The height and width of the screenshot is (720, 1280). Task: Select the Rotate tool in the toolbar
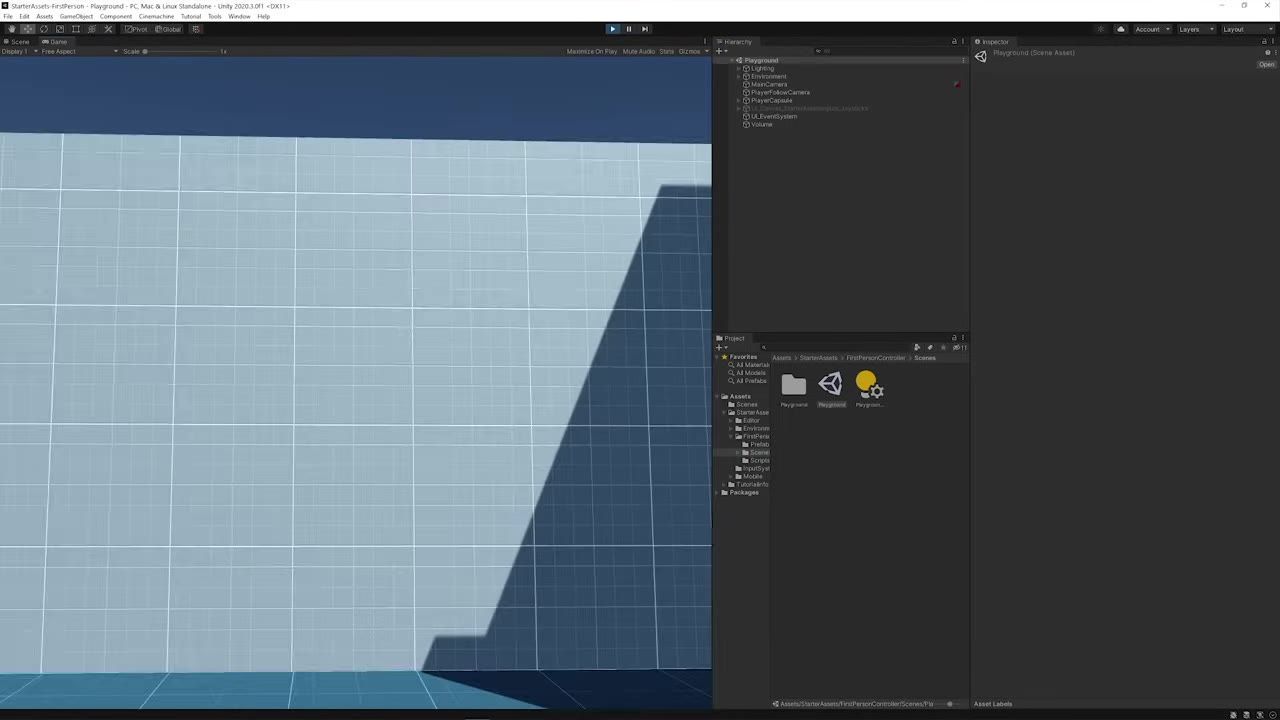click(x=44, y=29)
